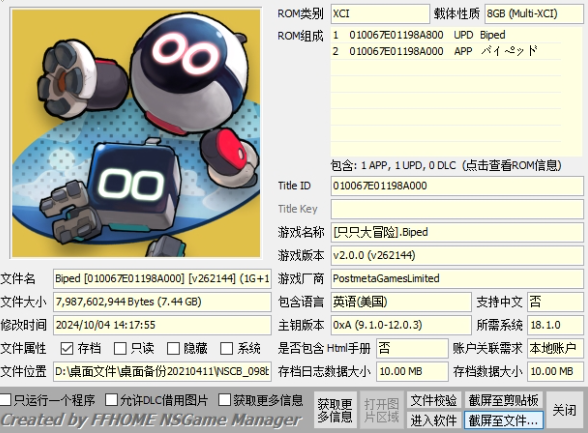
Task: Click the 打开图片区域 button
Action: click(x=381, y=411)
